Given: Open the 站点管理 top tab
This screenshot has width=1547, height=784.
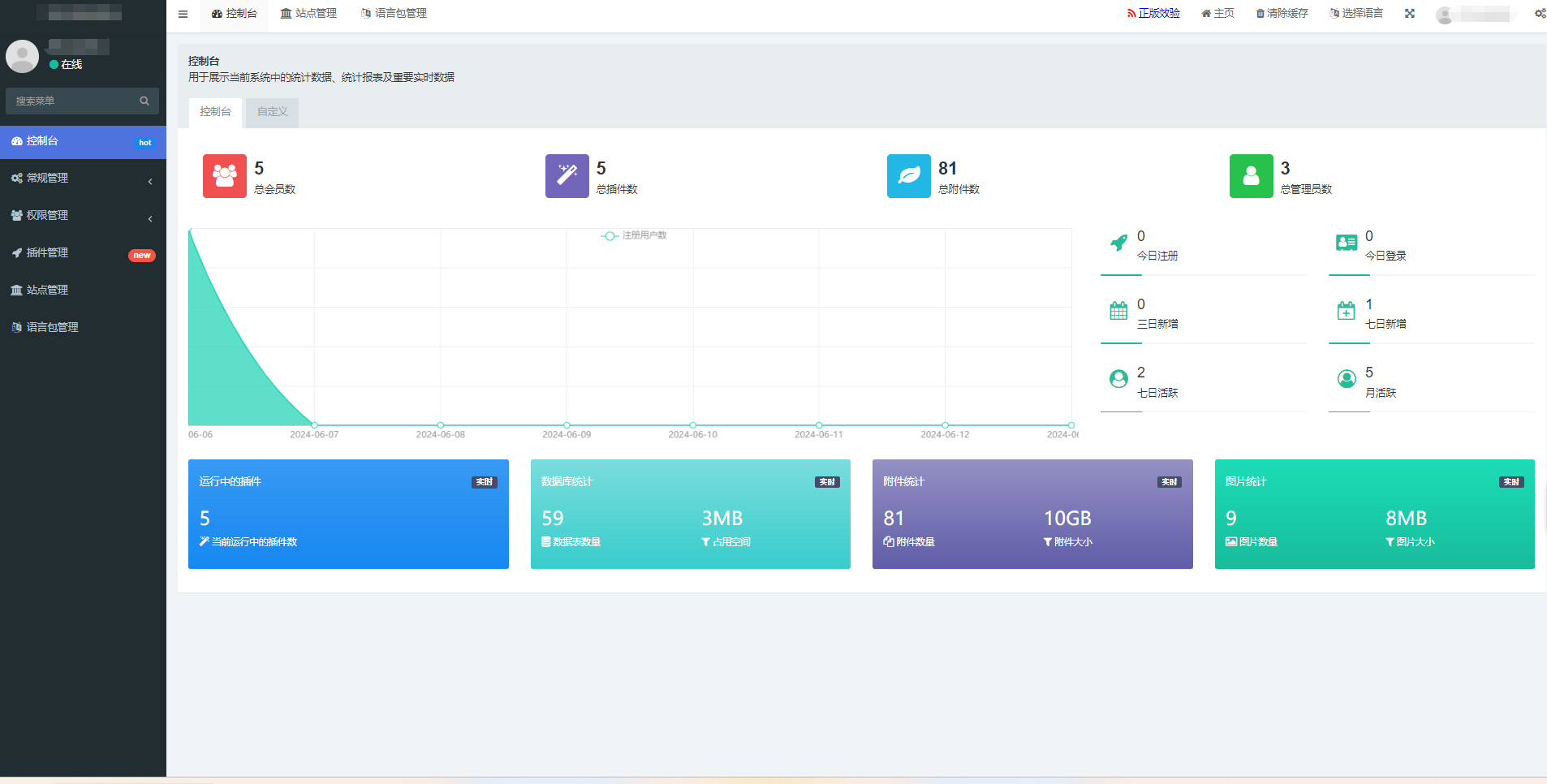Looking at the screenshot, I should point(308,14).
